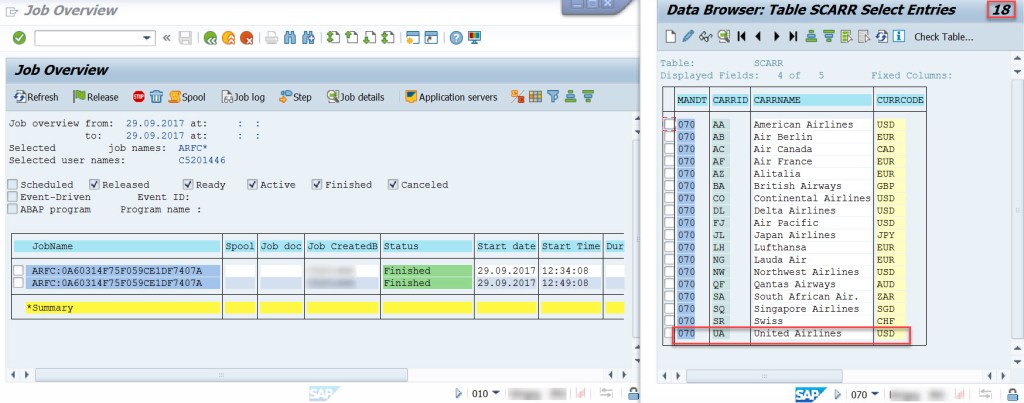Open the command field dropdown
This screenshot has width=1024, height=403.
147,38
